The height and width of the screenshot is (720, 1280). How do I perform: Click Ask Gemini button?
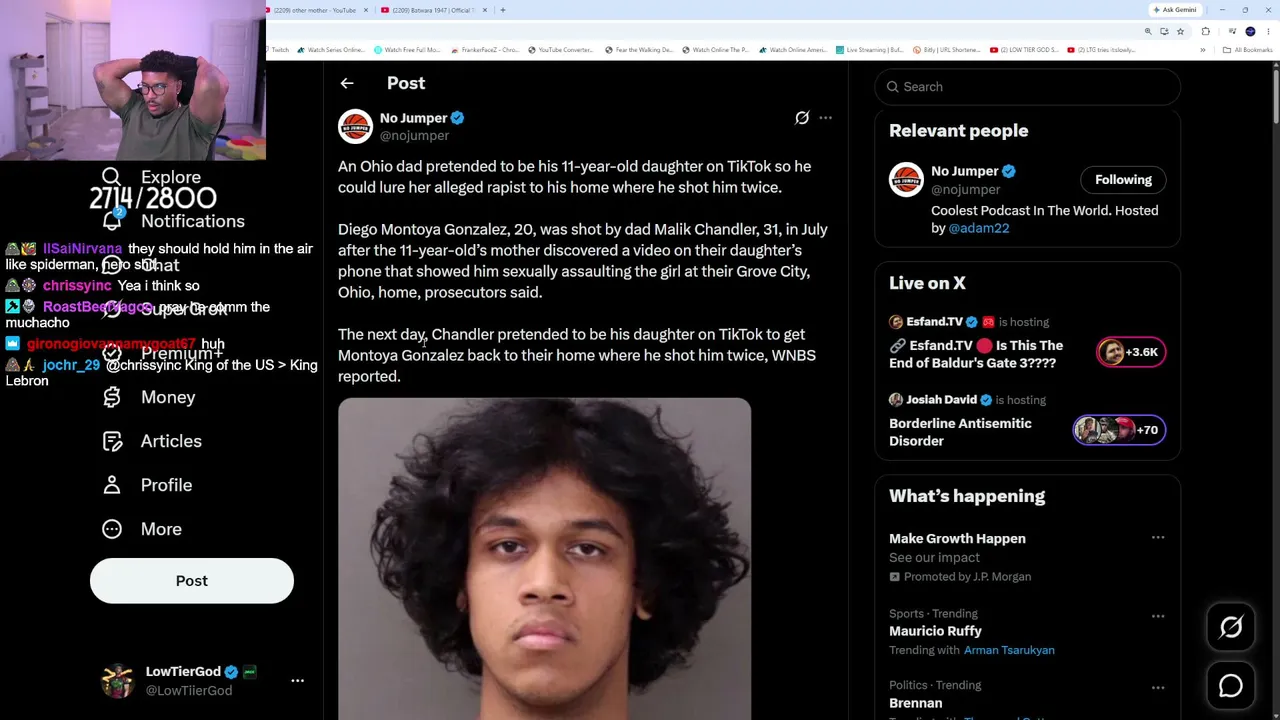(1174, 10)
